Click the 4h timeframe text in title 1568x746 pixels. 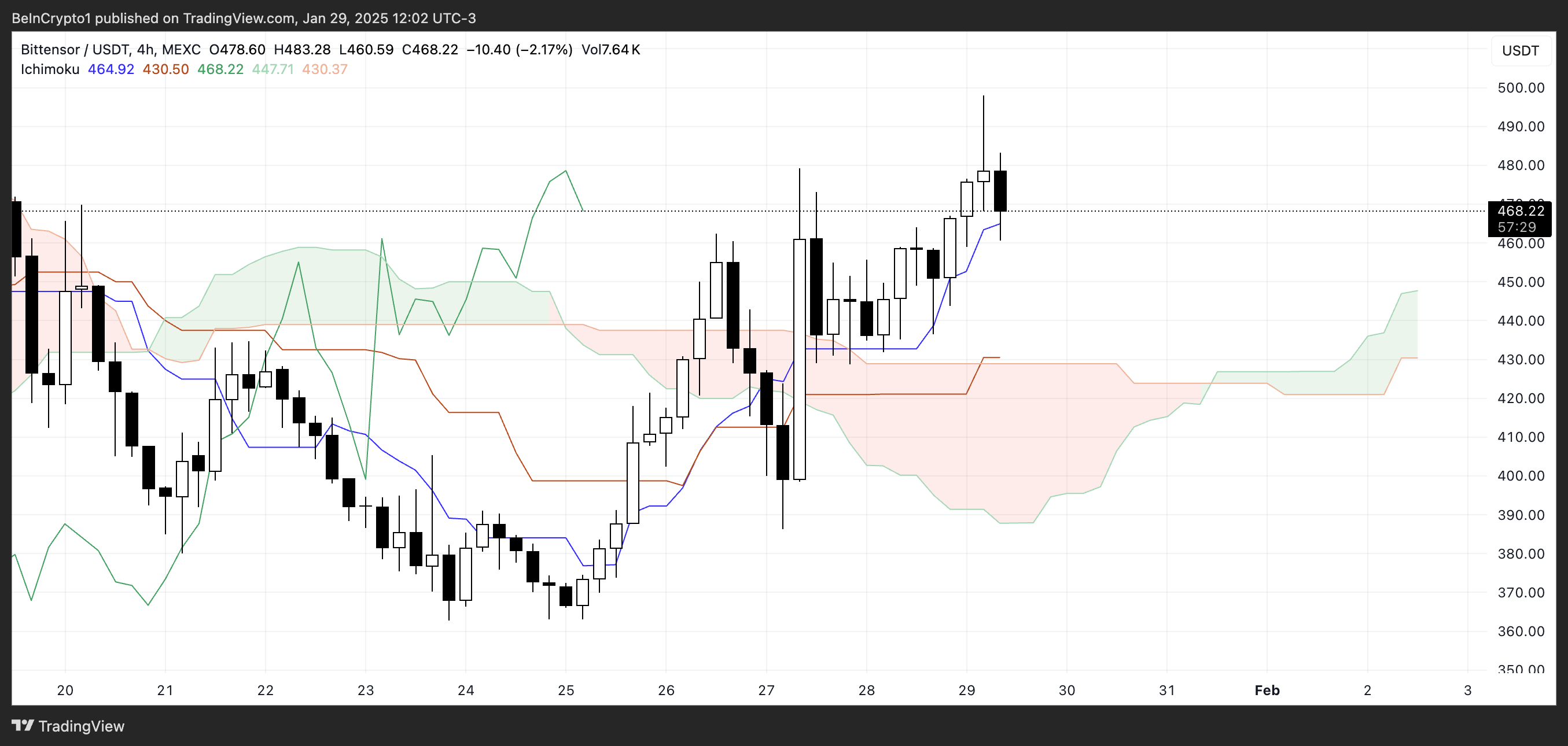[x=145, y=49]
